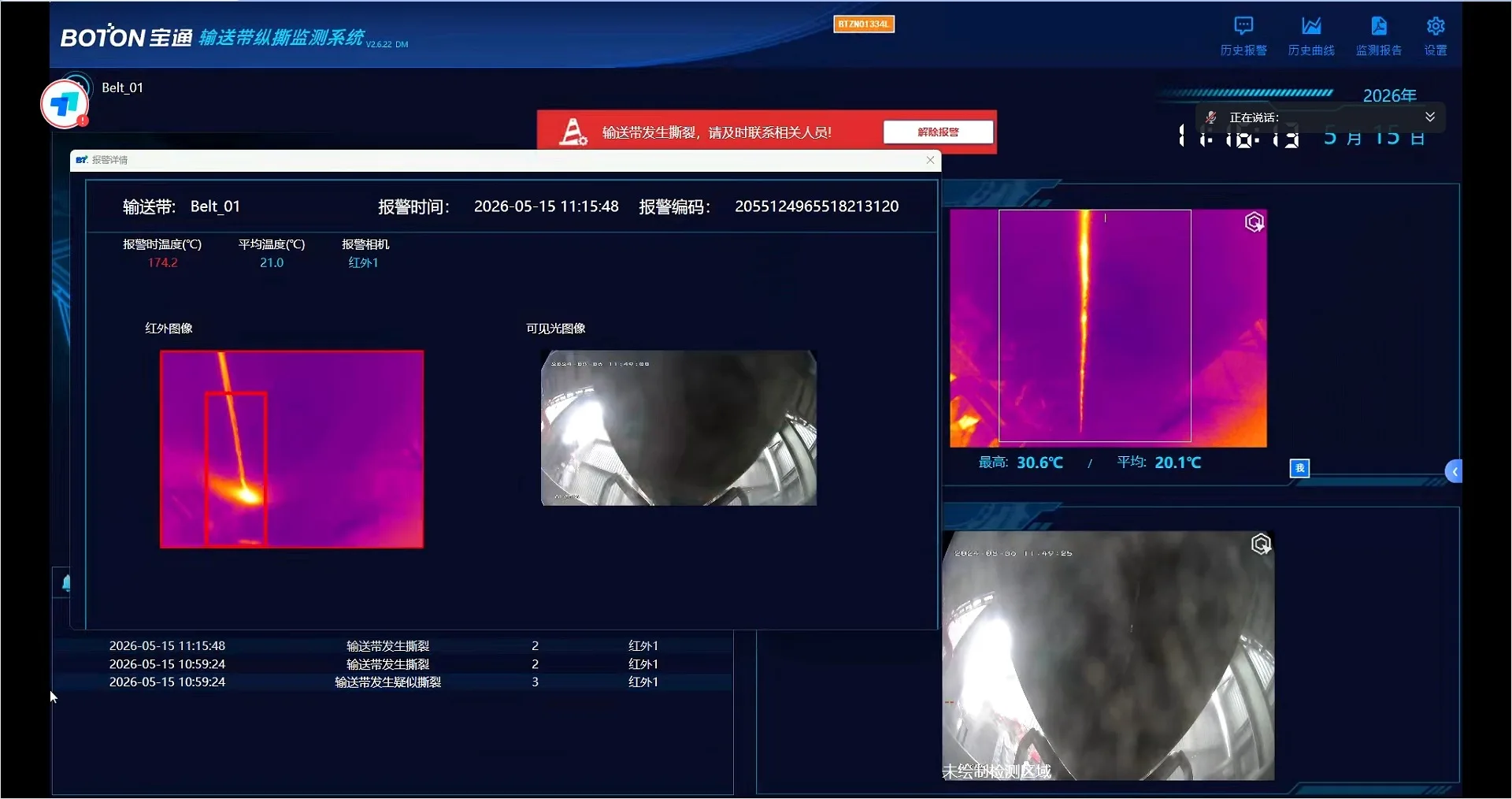Click the BOTON 宝通 logo

coord(126,37)
